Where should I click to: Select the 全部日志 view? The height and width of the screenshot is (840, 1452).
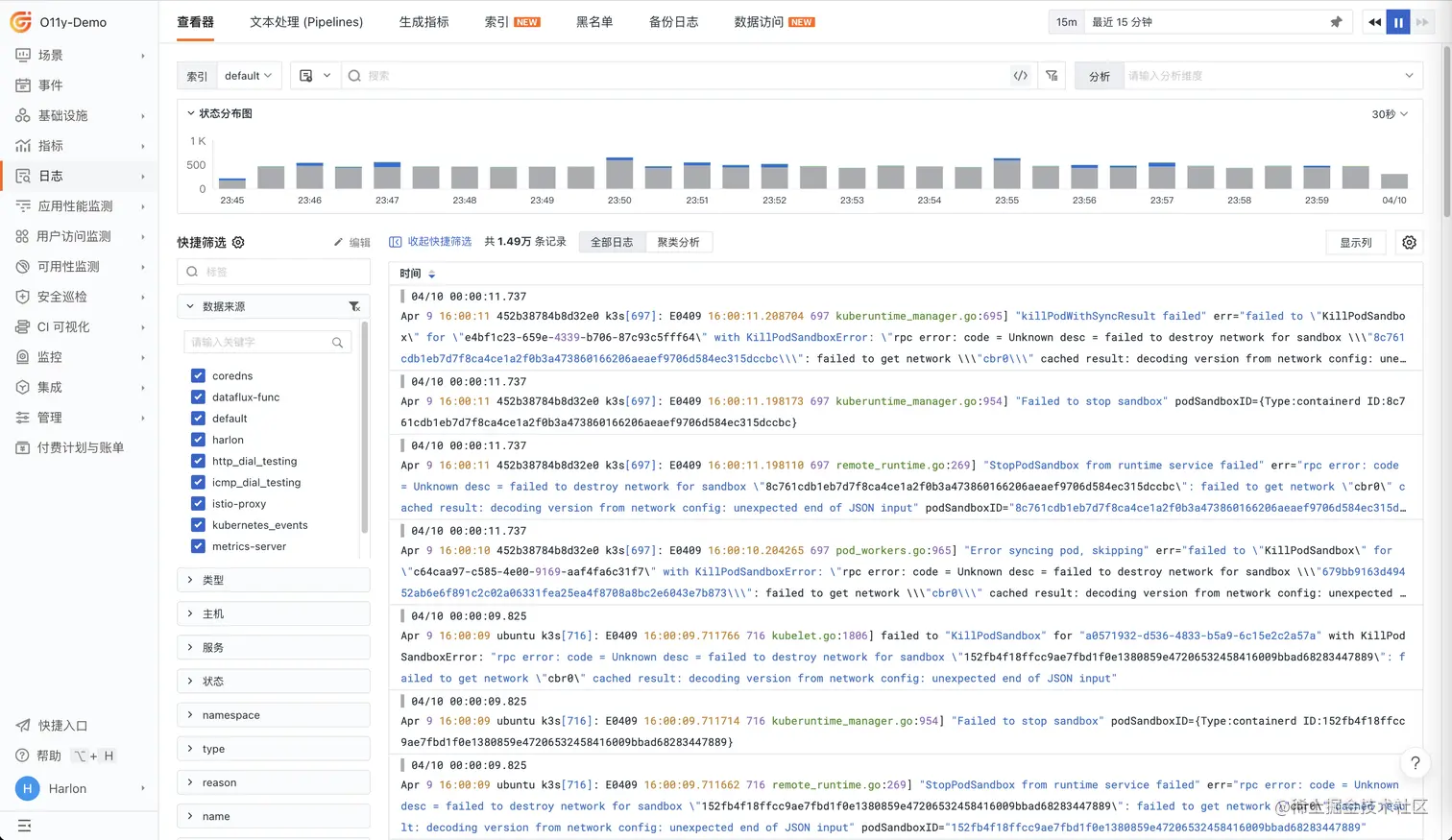pyautogui.click(x=612, y=242)
